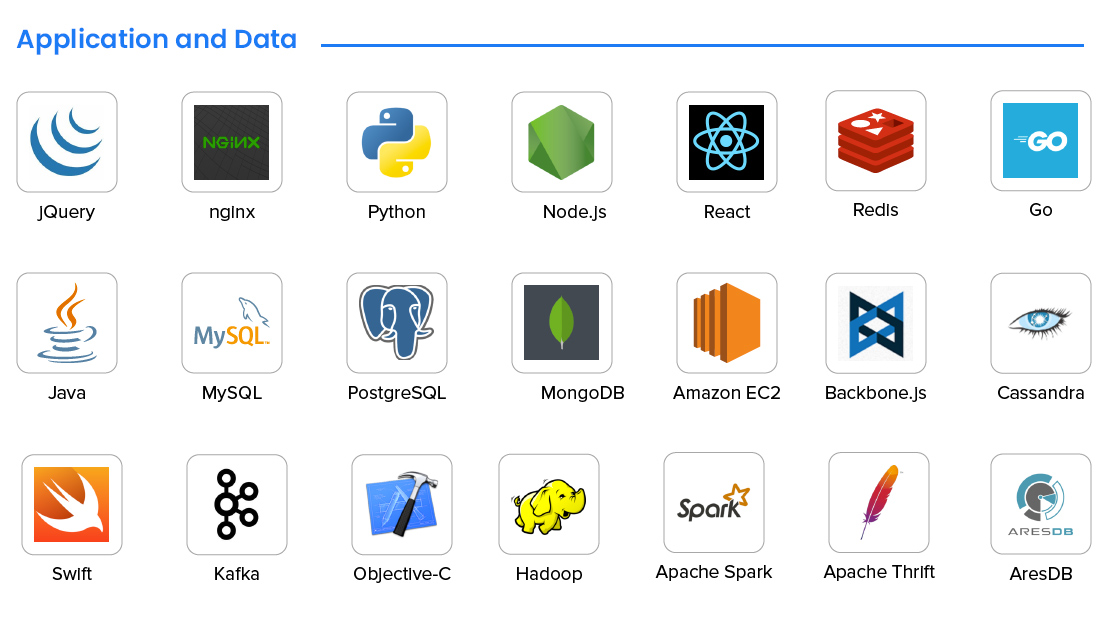Viewport: 1105px width, 620px height.
Task: Select the MongoDB leaf icon
Action: pos(561,322)
